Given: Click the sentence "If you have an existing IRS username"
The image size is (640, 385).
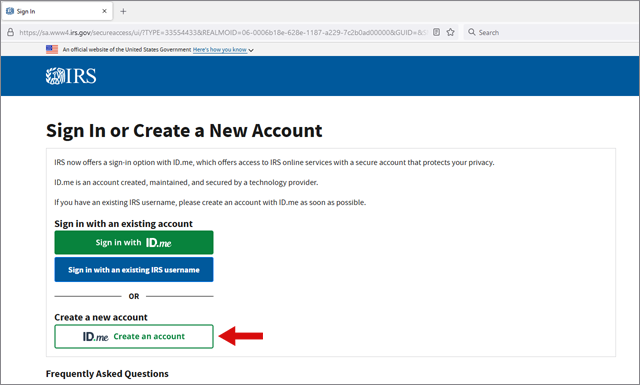Looking at the screenshot, I should click(x=210, y=203).
